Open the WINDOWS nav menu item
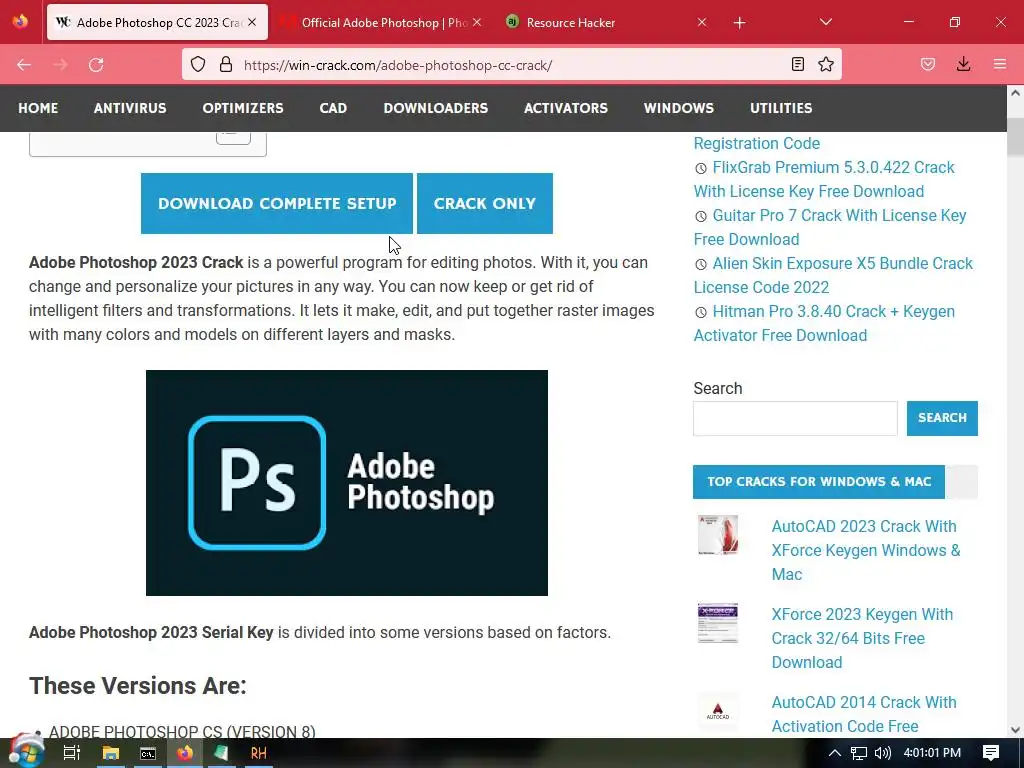Screen dimensions: 1024x768 (679, 108)
